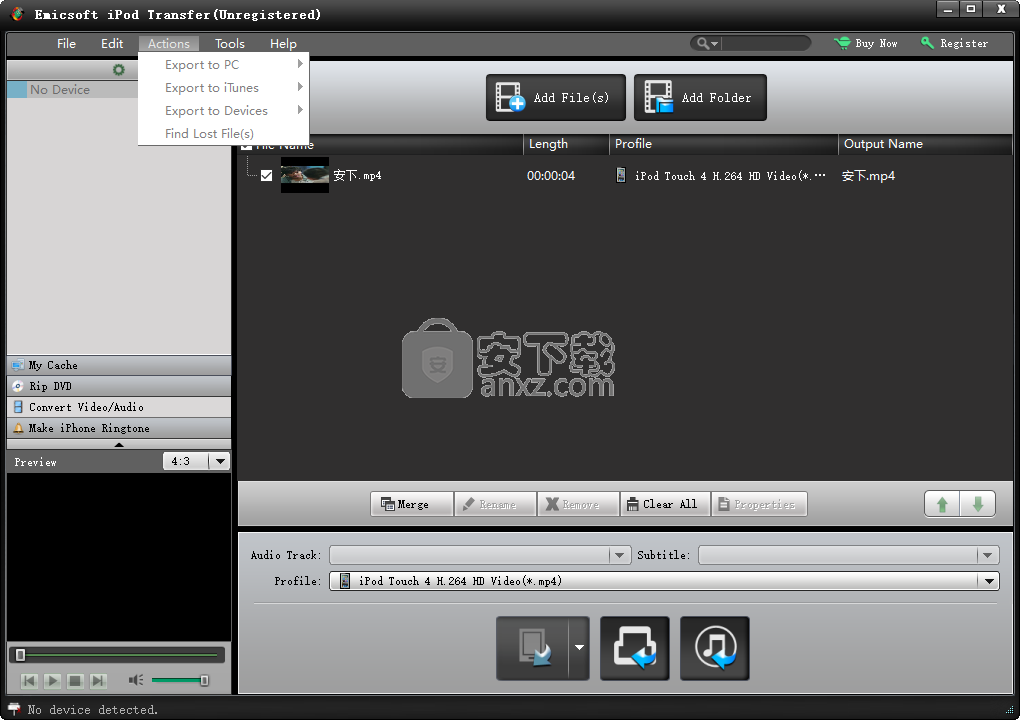Click the export to PC icon button
The width and height of the screenshot is (1020, 720).
635,648
